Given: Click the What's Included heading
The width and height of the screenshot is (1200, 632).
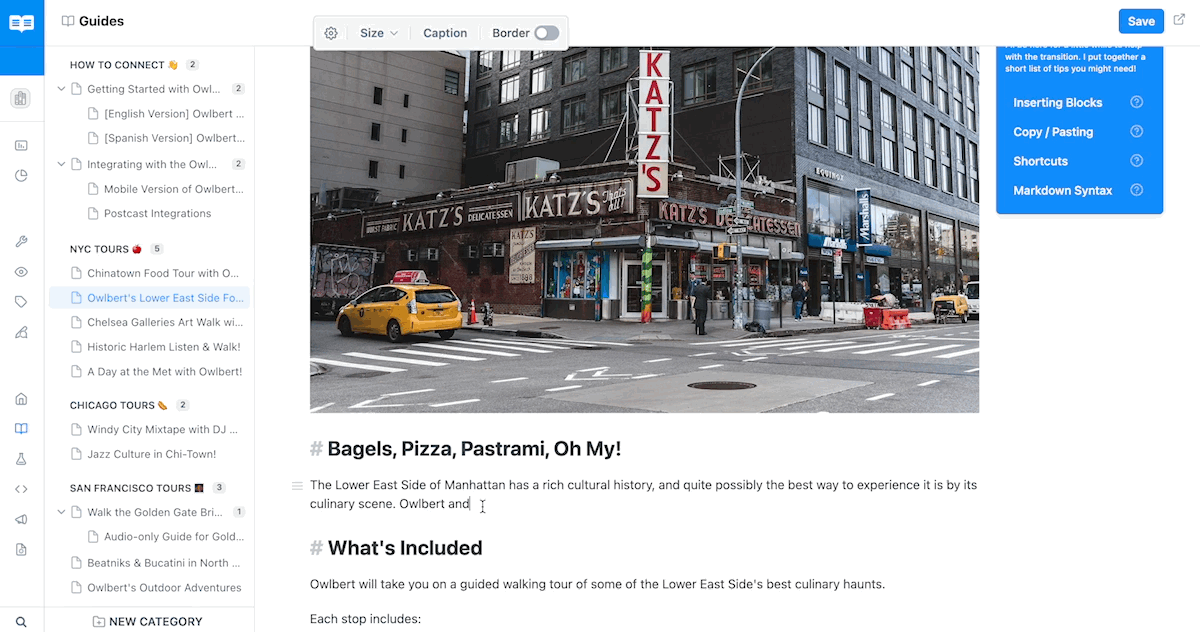Looking at the screenshot, I should 405,548.
